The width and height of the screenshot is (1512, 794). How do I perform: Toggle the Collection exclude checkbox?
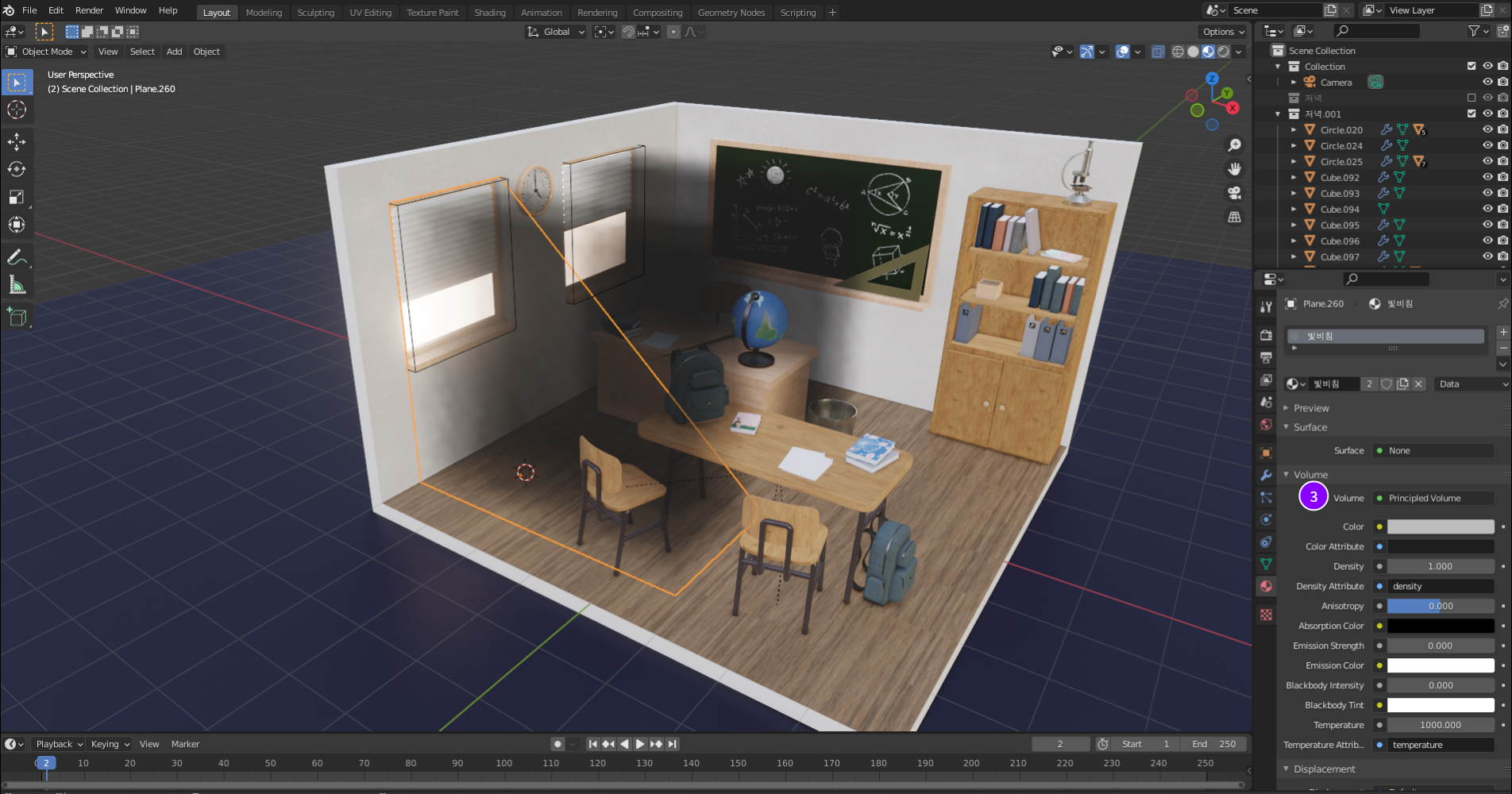point(1471,67)
